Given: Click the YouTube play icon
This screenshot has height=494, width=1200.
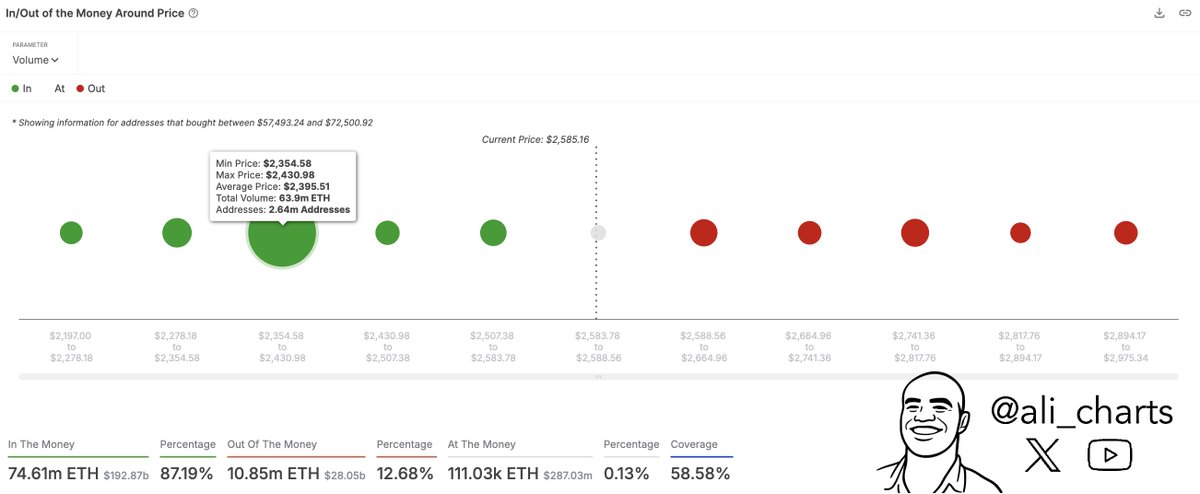Looking at the screenshot, I should click(x=1110, y=456).
